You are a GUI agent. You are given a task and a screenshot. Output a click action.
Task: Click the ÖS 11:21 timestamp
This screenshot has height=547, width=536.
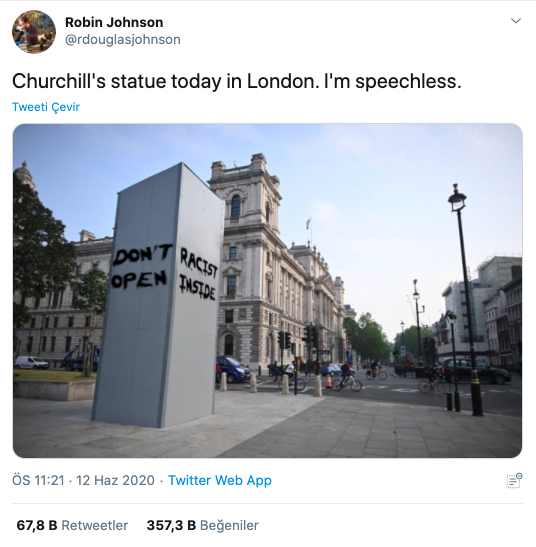click(38, 480)
